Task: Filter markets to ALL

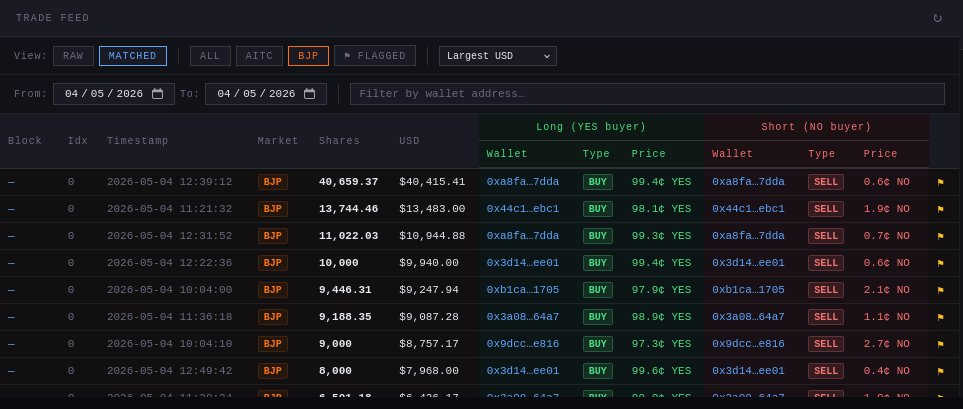Action: (x=210, y=56)
